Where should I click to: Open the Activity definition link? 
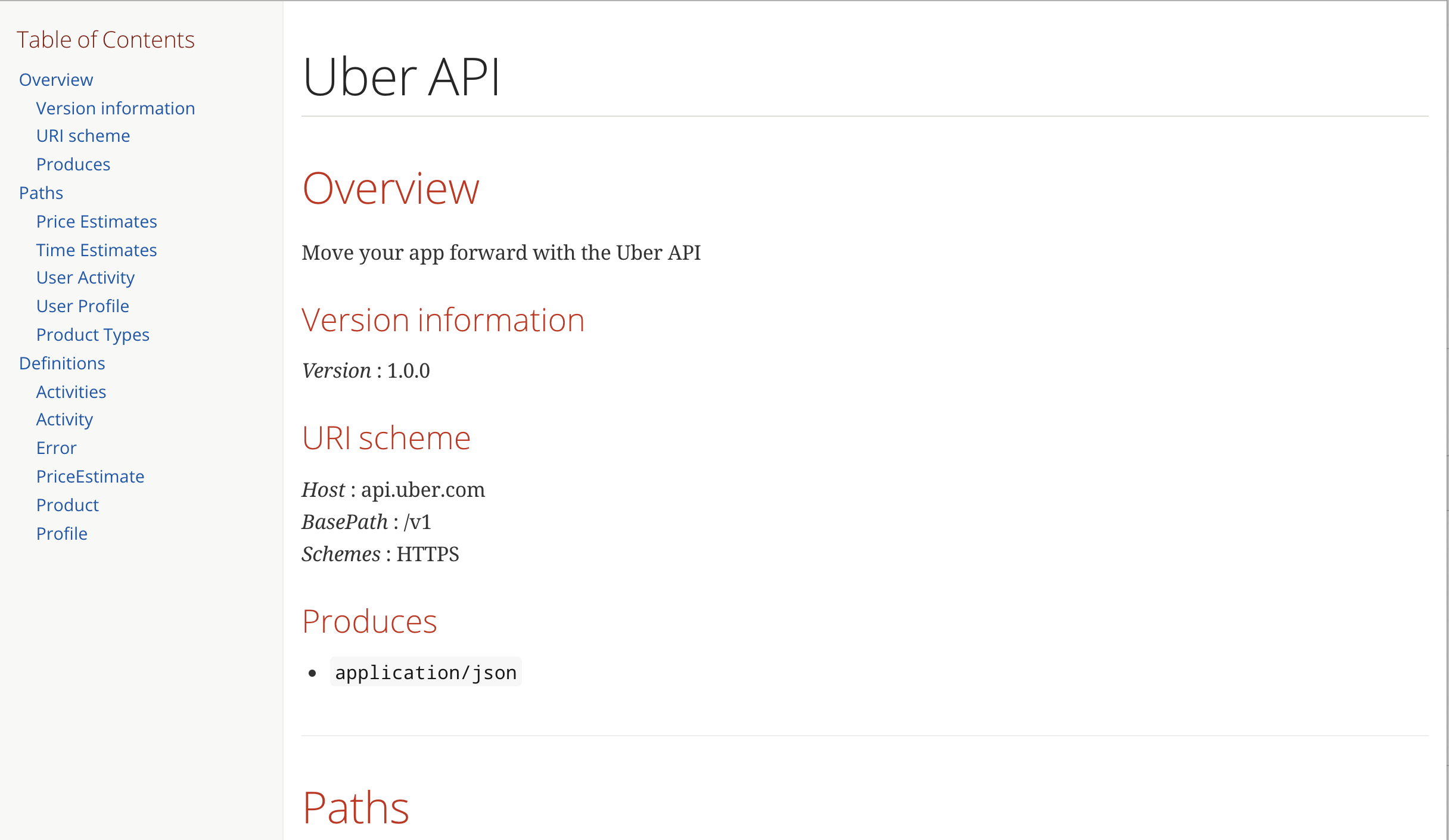(64, 419)
